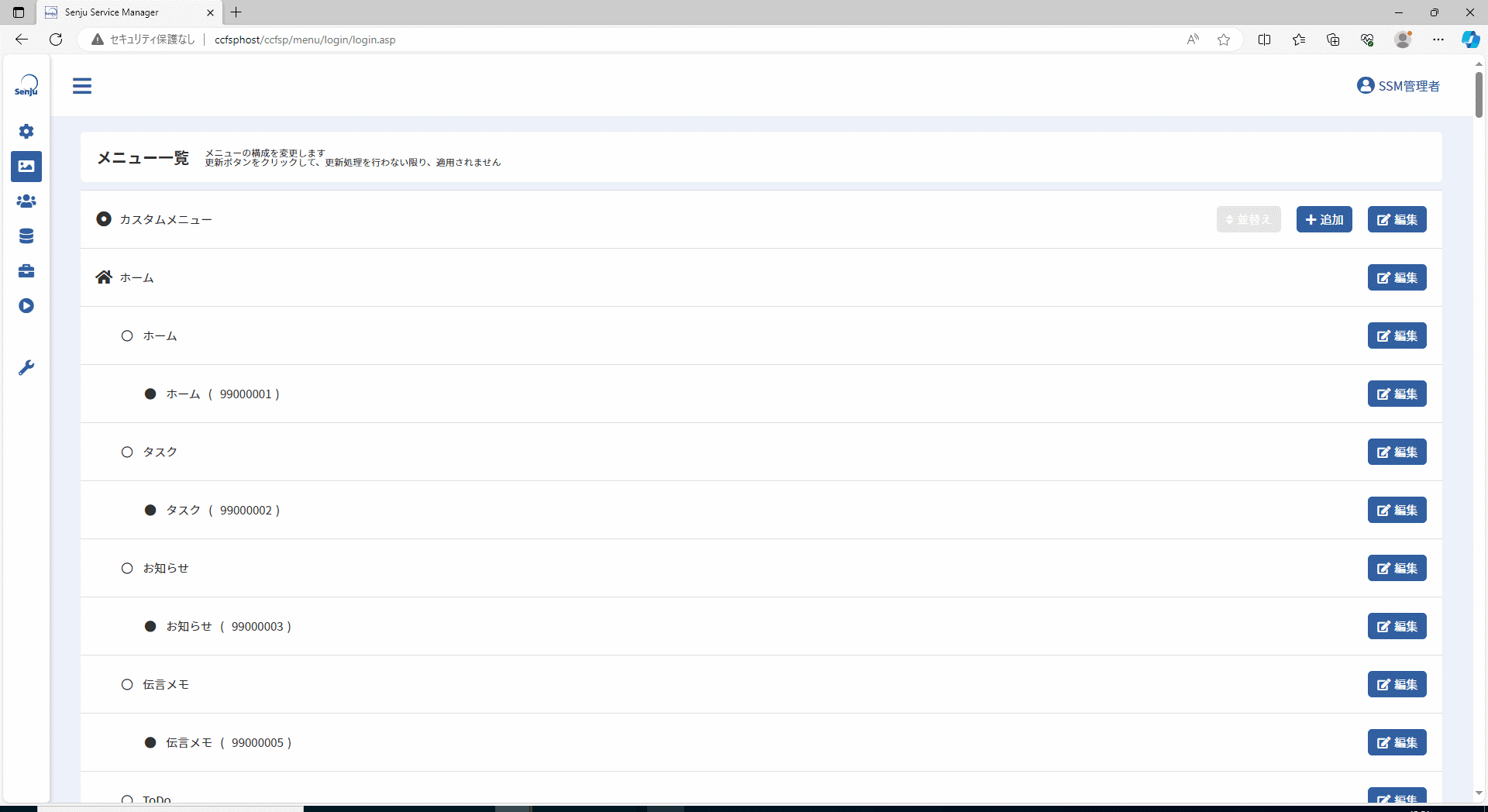Edit the タスク (99000002) row
The height and width of the screenshot is (812, 1488).
1397,510
